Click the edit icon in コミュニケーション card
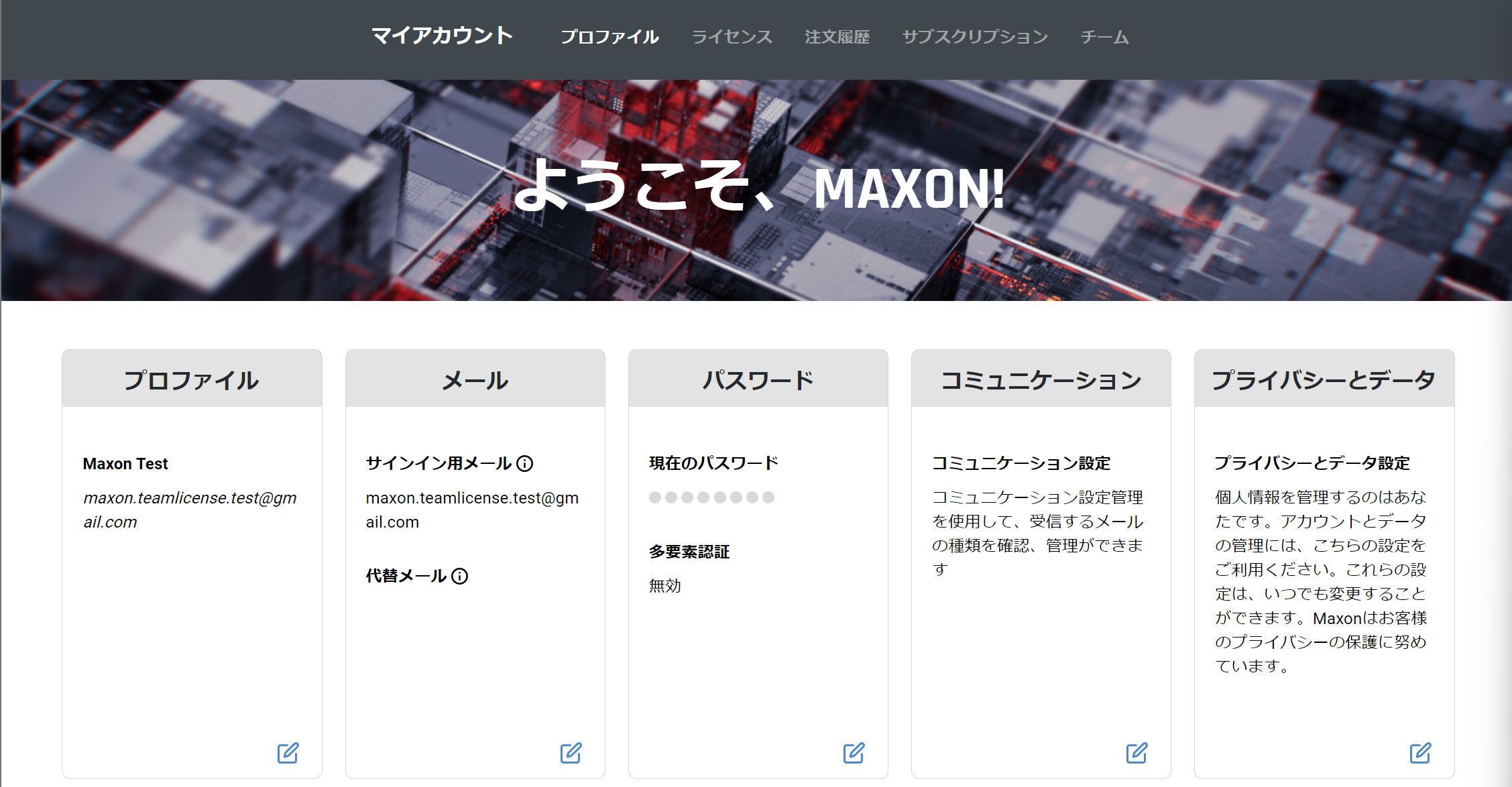The height and width of the screenshot is (787, 1512). [1137, 753]
